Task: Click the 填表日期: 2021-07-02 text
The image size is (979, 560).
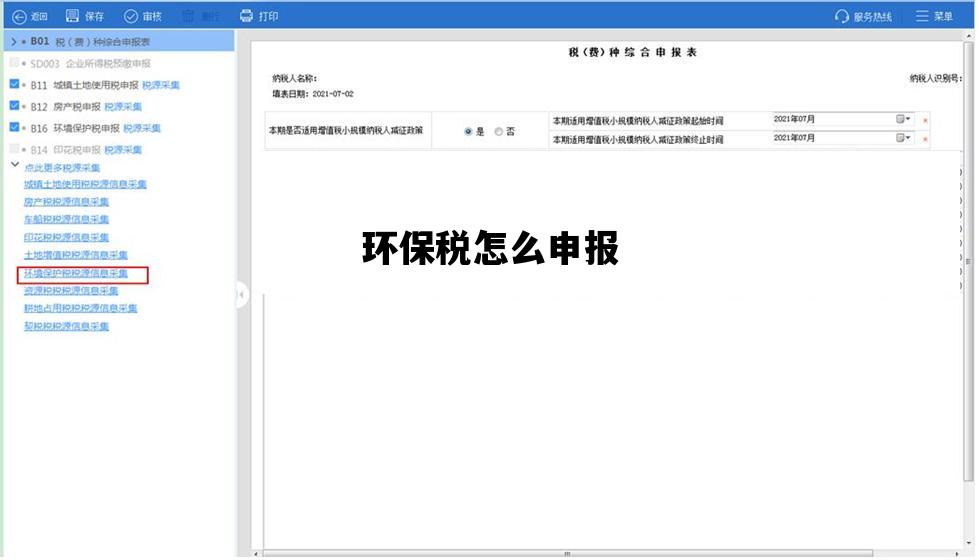Action: tap(313, 94)
